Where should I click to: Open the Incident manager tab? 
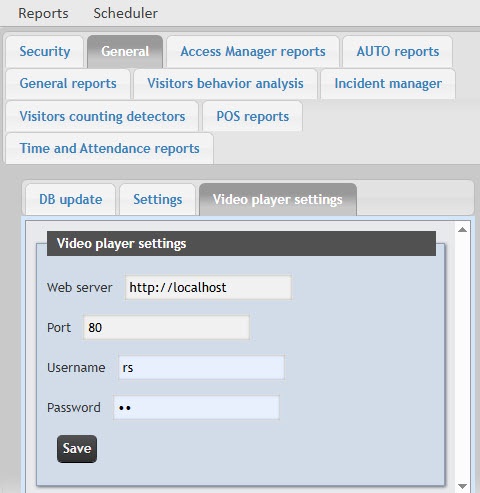point(388,84)
